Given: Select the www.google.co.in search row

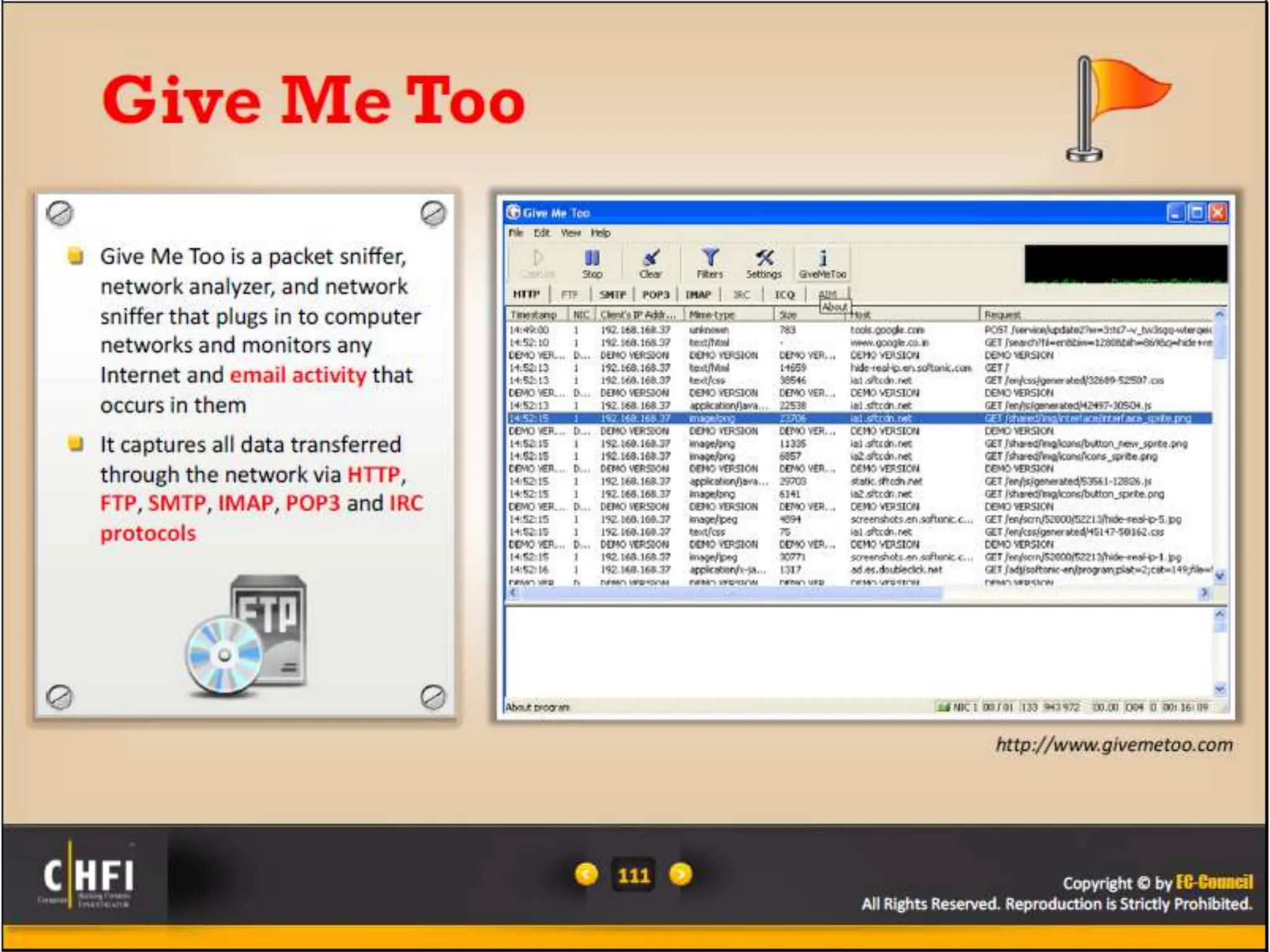Looking at the screenshot, I should pos(859,343).
